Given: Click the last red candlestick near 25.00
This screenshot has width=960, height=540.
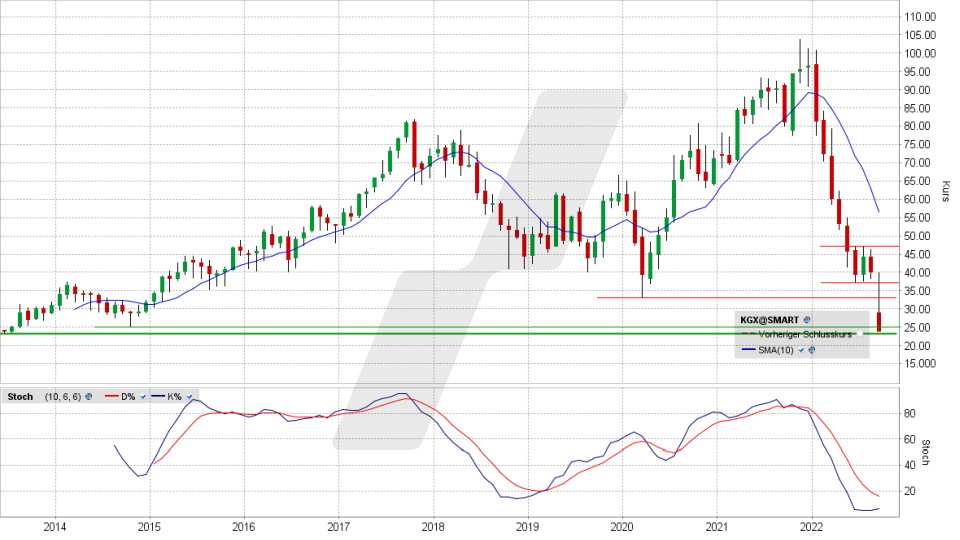Looking at the screenshot, I should (879, 322).
